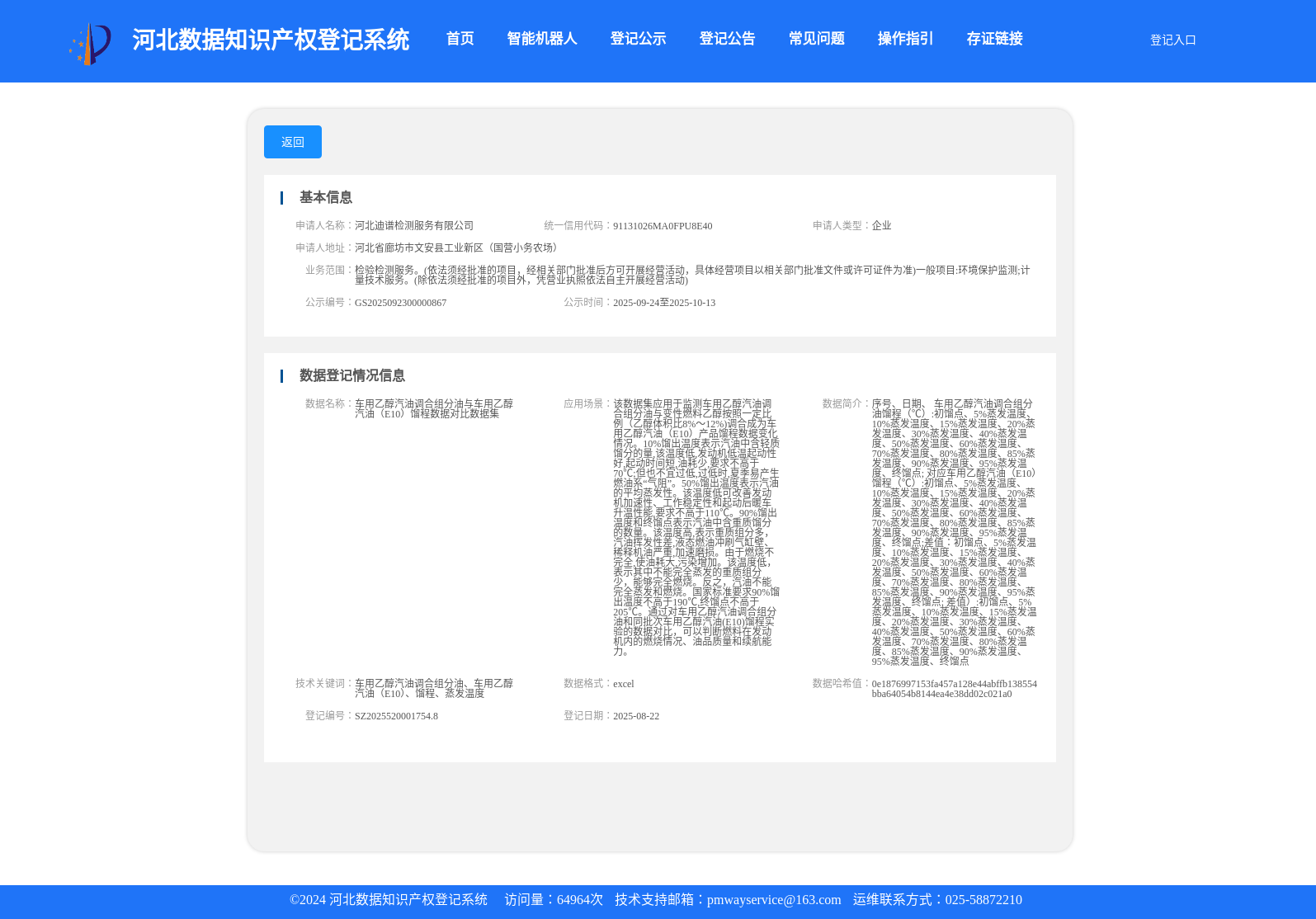Select the data hash value 0e1876997153
The width and height of the screenshot is (1316, 919).
point(954,689)
